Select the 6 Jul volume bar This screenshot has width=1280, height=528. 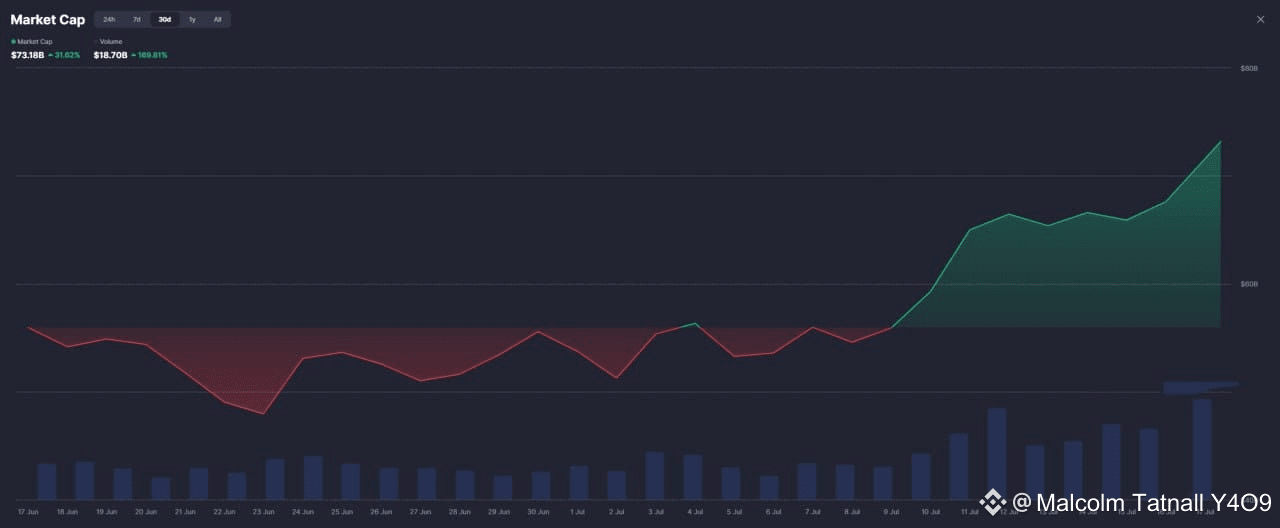[769, 487]
